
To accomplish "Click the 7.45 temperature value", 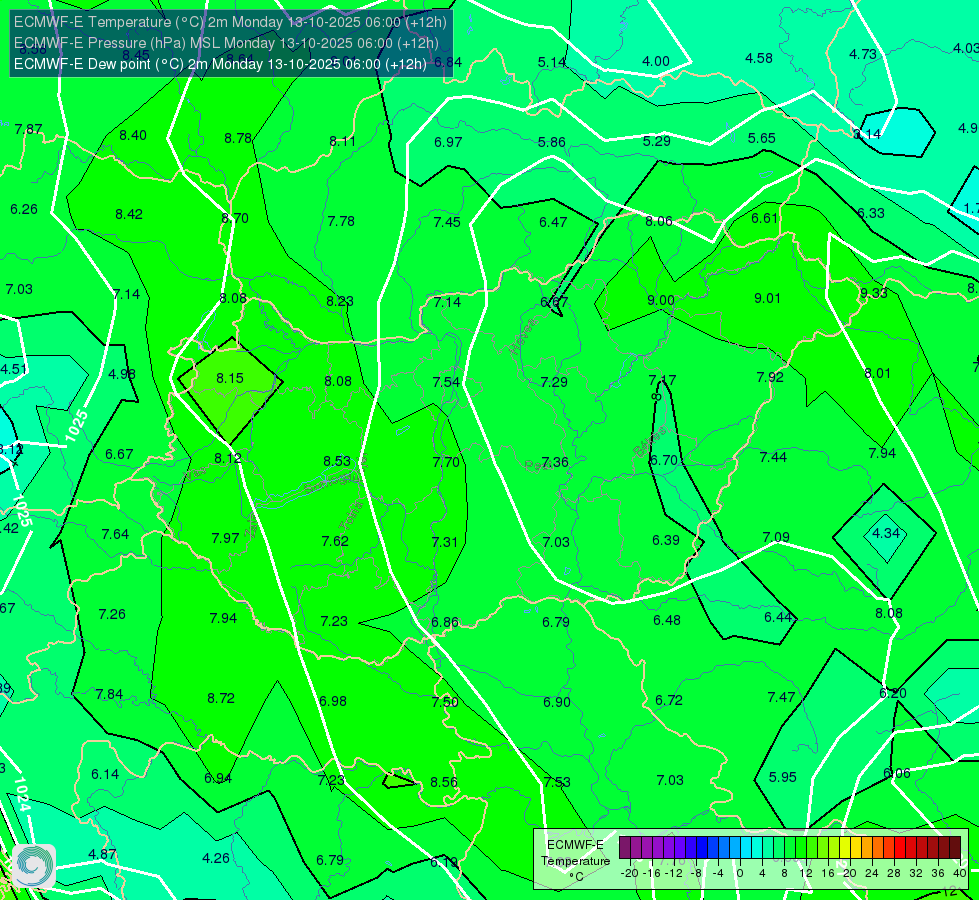I will pyautogui.click(x=447, y=222).
